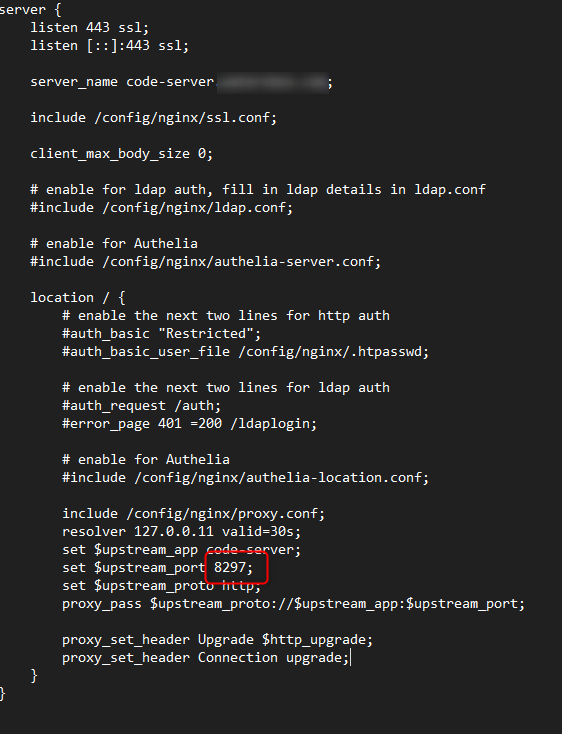Click the '#auth_basic "Restricted";' line
Screen dimensions: 562x734
coord(161,333)
